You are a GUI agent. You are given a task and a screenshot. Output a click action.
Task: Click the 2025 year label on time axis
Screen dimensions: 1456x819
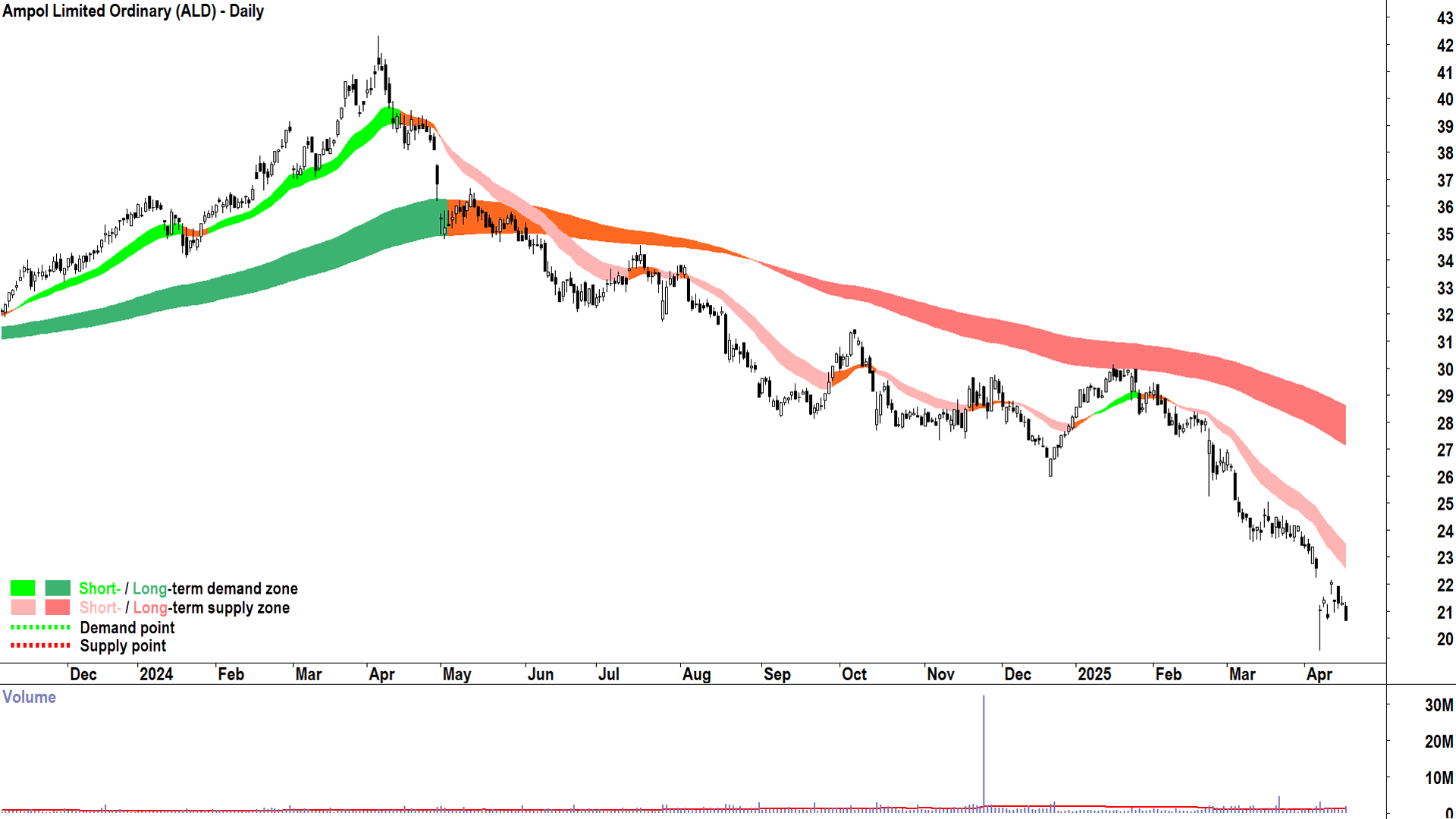(x=1094, y=674)
